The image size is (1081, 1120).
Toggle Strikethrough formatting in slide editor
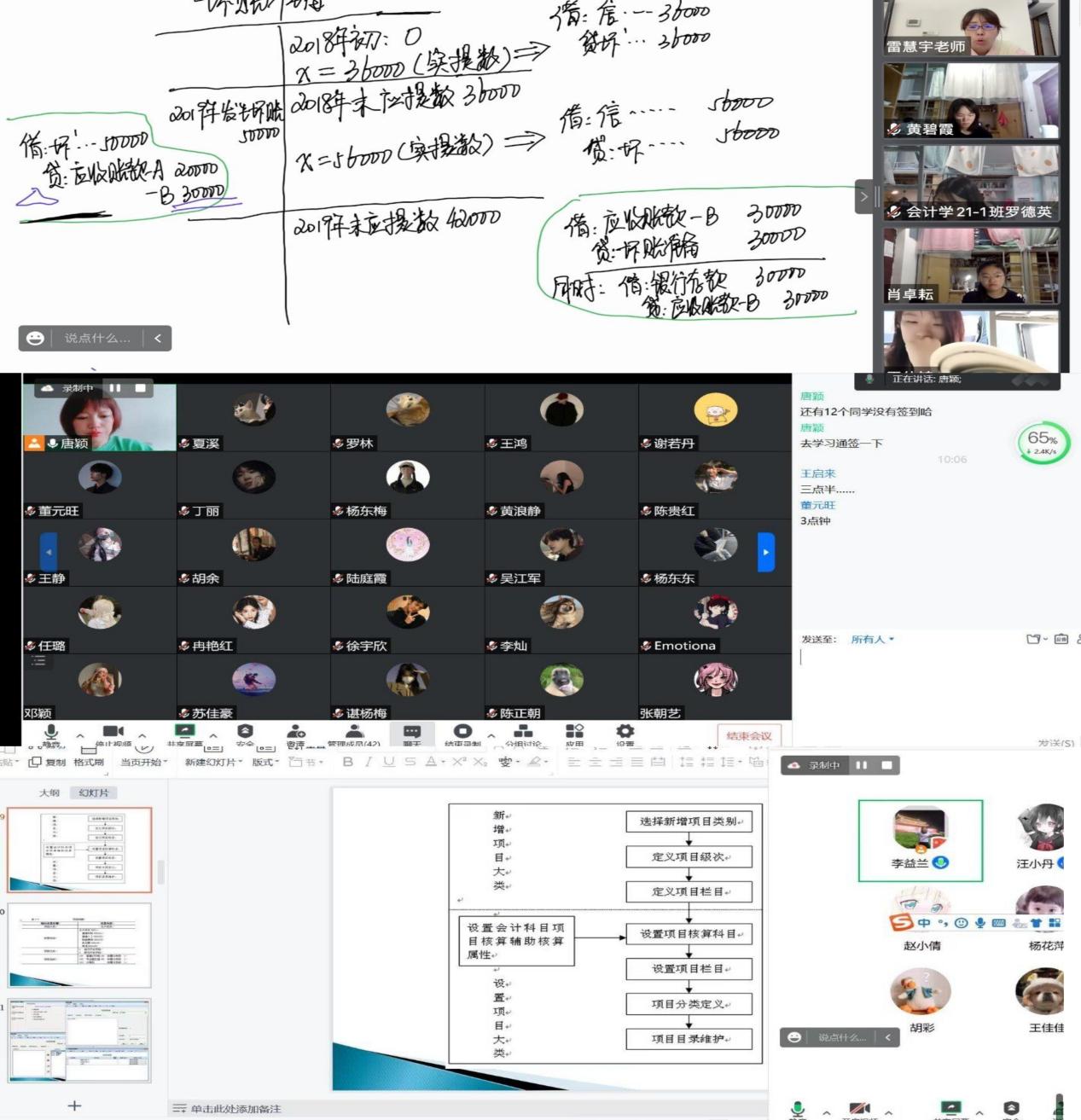pos(410,762)
